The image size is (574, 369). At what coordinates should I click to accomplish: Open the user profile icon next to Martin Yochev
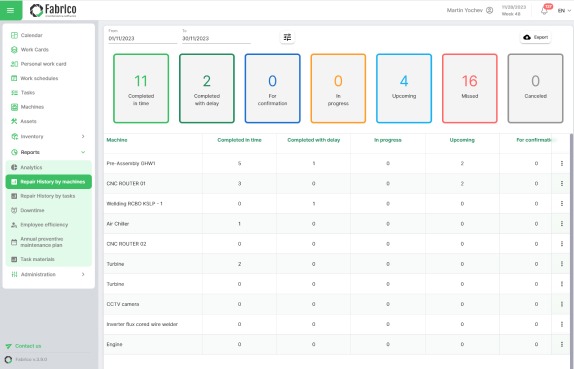click(x=489, y=10)
